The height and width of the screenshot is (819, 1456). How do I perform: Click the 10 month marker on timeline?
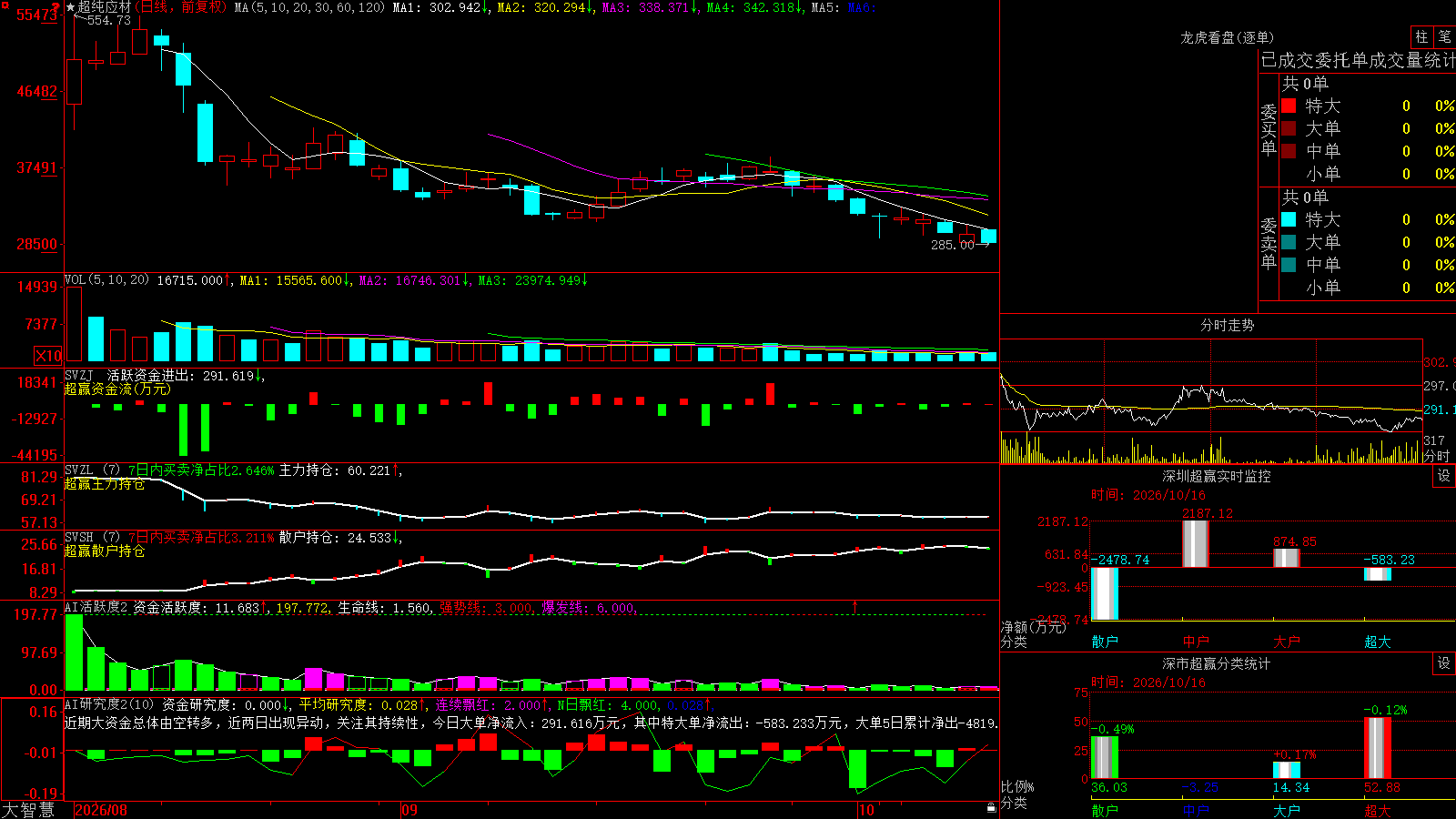tap(866, 810)
